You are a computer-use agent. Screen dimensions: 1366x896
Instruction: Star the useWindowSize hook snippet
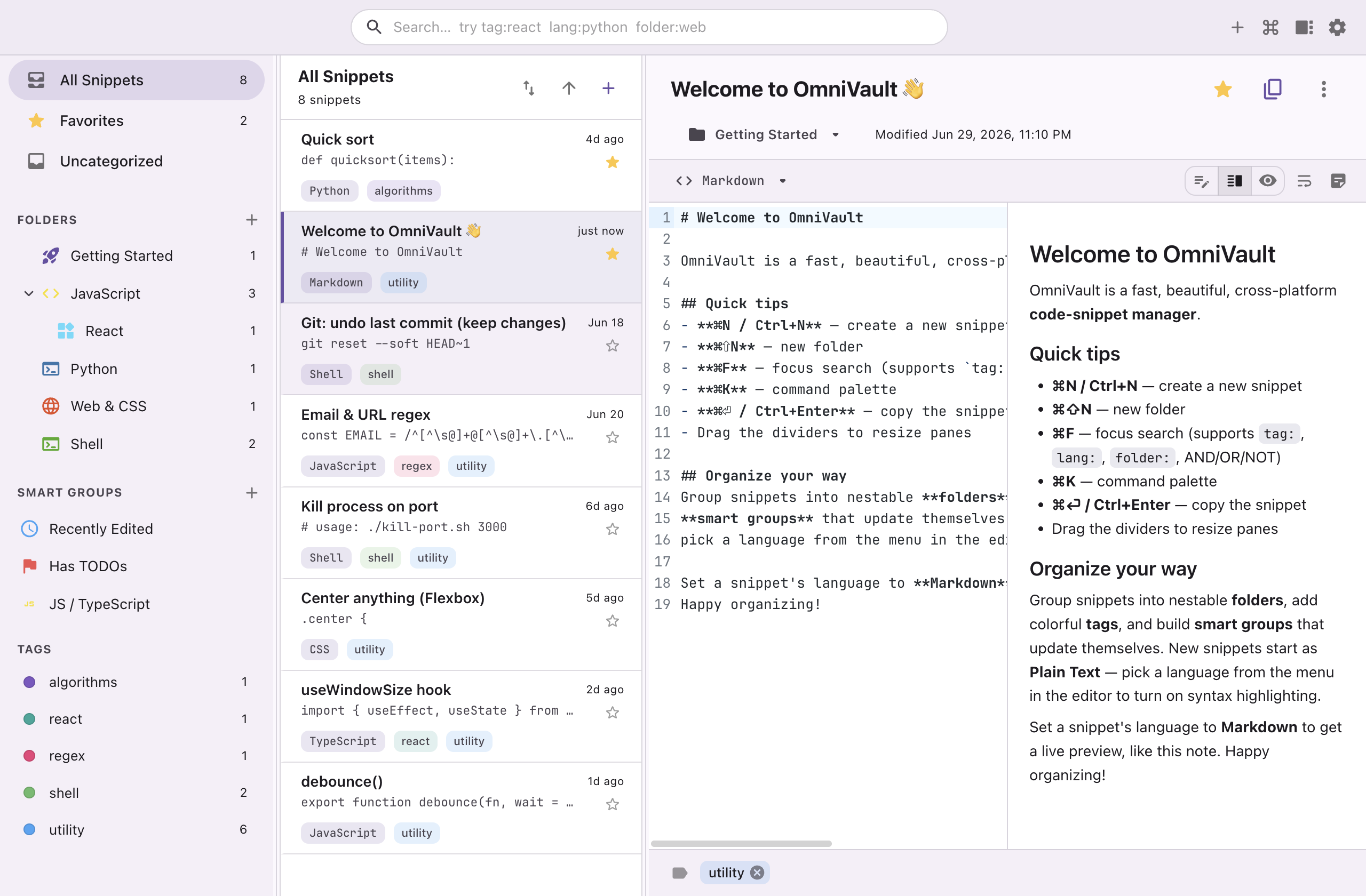[x=613, y=713]
